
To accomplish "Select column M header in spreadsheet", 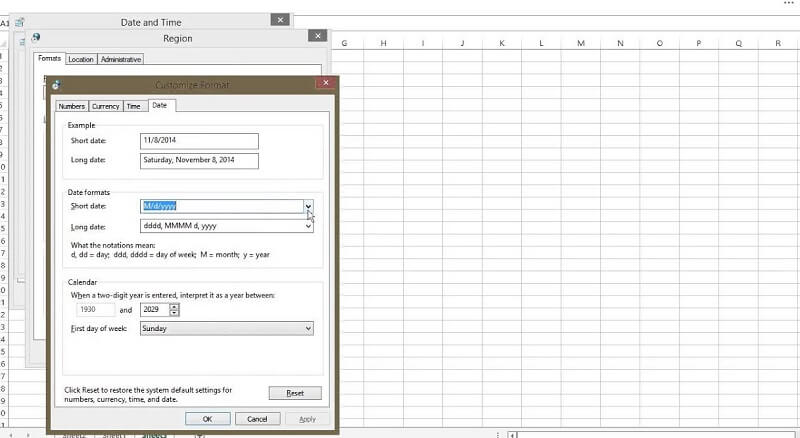I will coord(581,43).
